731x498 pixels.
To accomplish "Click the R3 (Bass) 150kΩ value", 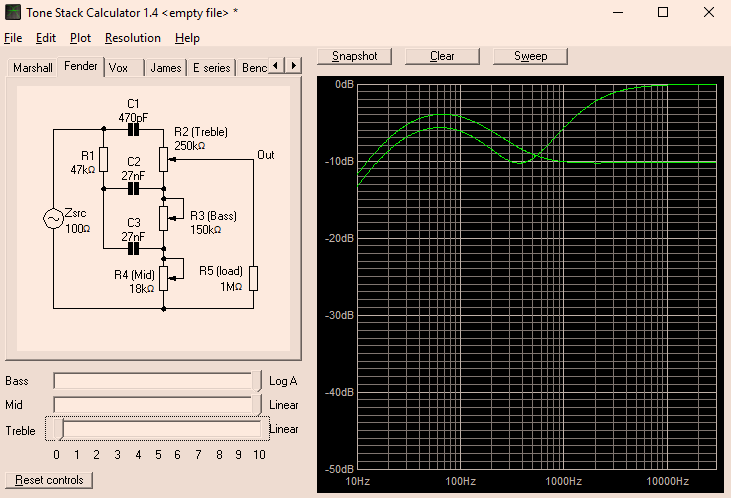I will (x=206, y=230).
